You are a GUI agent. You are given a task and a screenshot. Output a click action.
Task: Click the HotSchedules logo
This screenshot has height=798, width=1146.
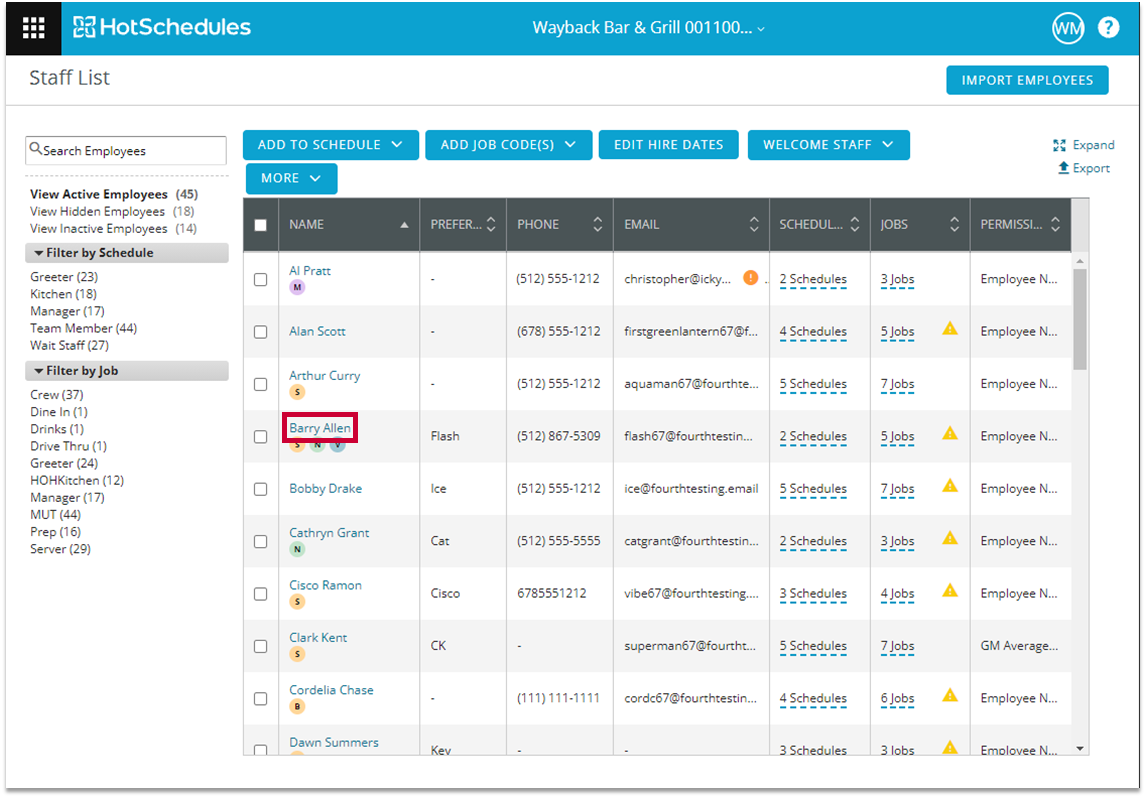pos(162,27)
